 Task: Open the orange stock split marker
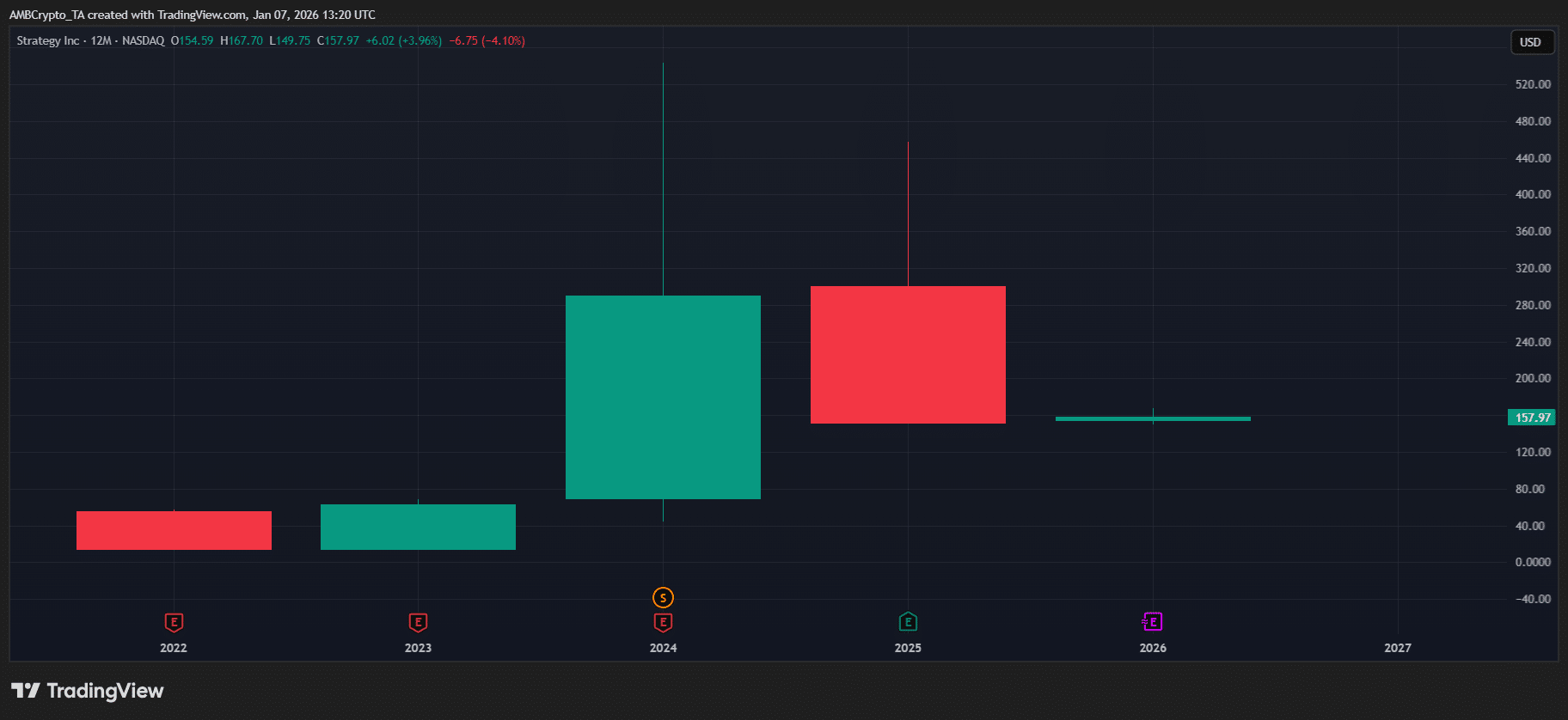point(663,597)
